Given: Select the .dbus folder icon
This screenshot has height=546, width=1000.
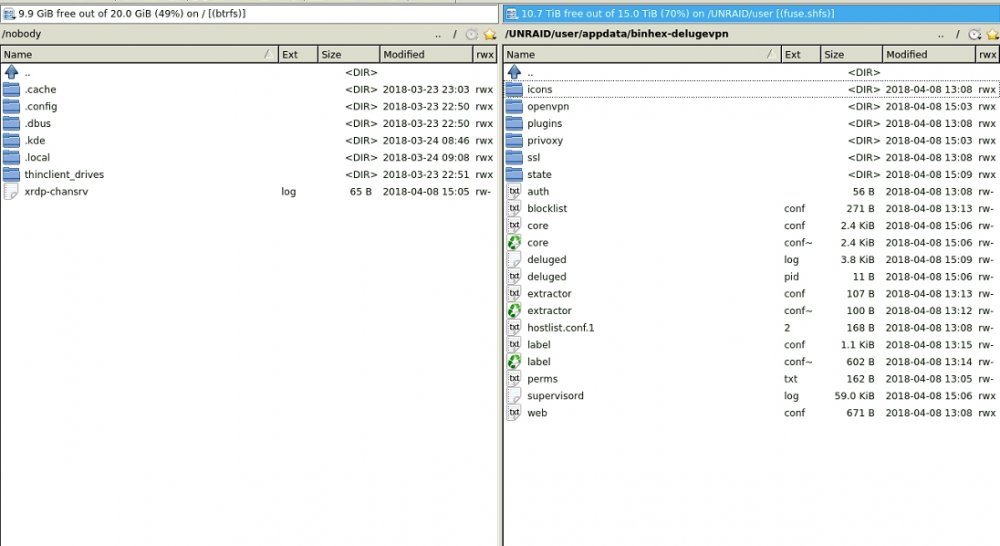Looking at the screenshot, I should (11, 123).
